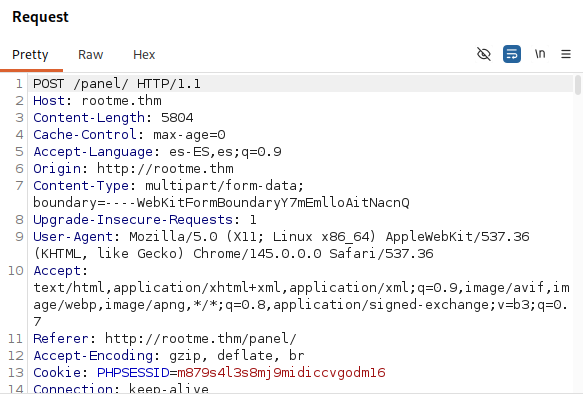The width and height of the screenshot is (583, 396).
Task: Click the Accept header name on line 10
Action: 57,271
